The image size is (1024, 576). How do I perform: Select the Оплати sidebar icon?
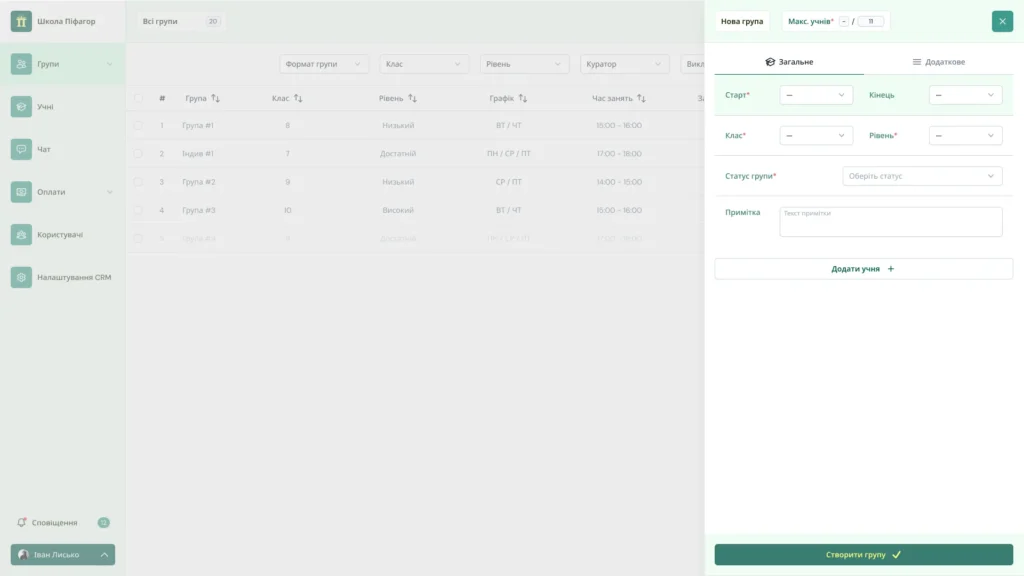(x=21, y=192)
